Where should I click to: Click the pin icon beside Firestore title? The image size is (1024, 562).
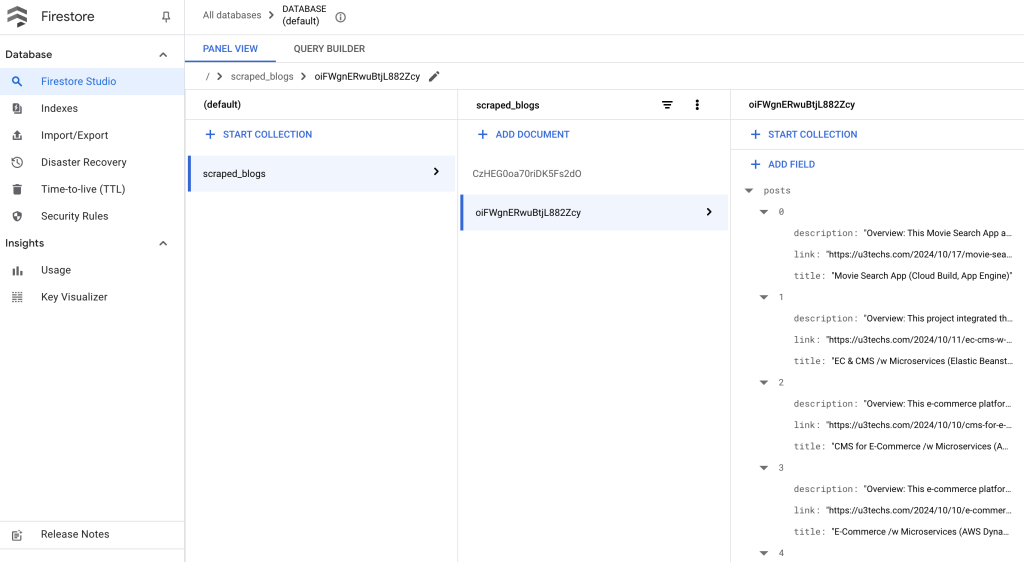pyautogui.click(x=166, y=17)
